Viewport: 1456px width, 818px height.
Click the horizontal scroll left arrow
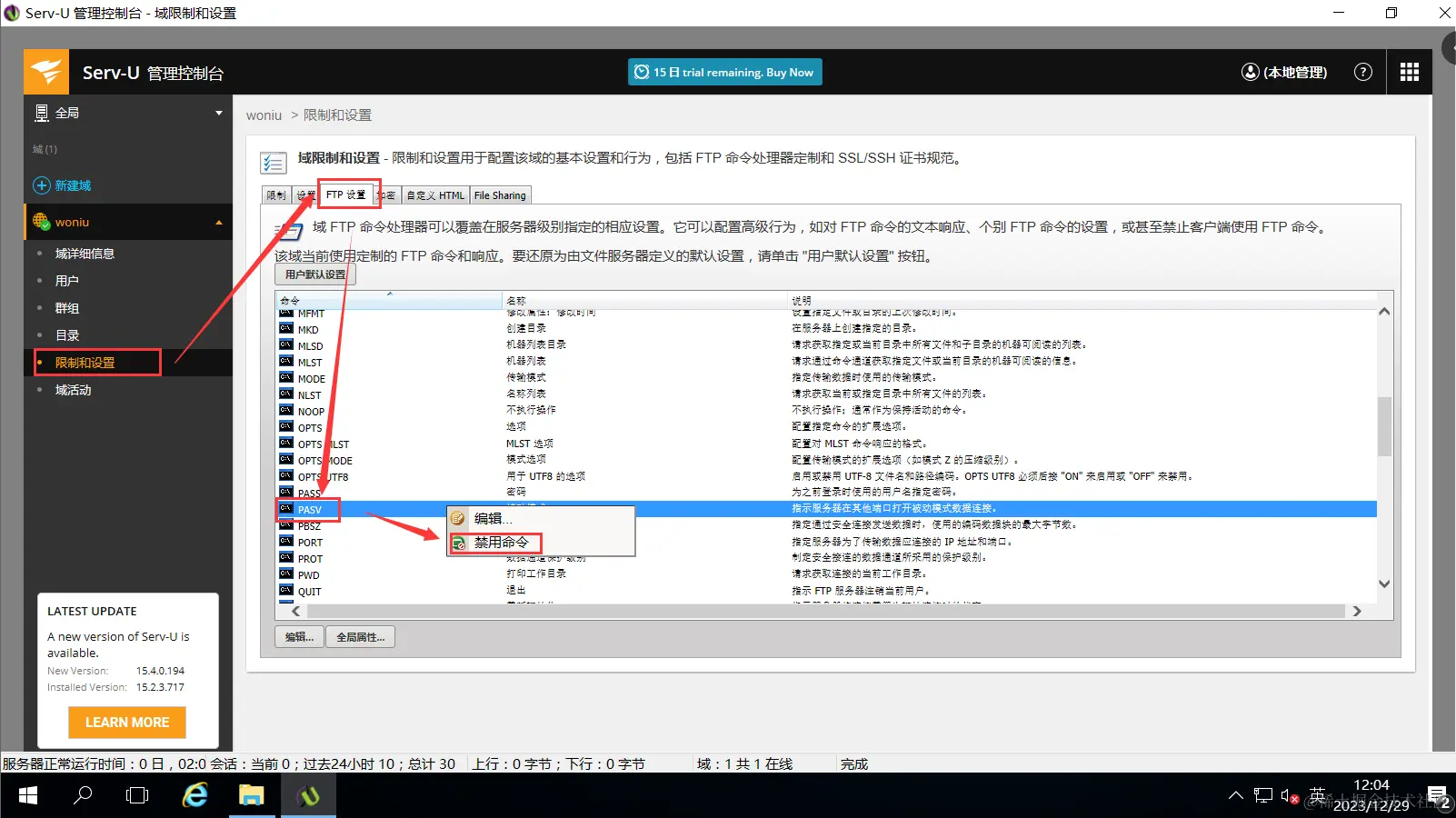(x=295, y=612)
